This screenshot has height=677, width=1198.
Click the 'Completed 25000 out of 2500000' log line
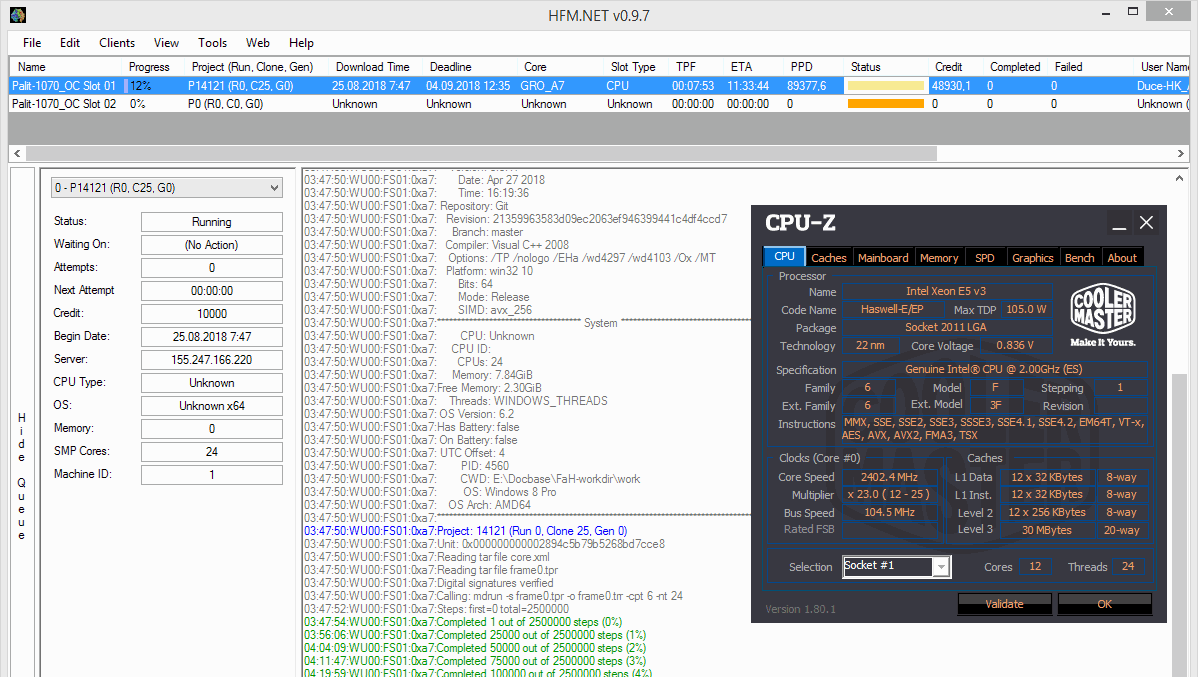[x=474, y=635]
